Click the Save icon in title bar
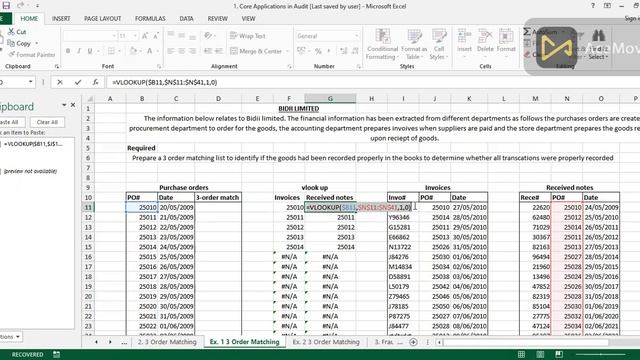Image resolution: width=640 pixels, height=360 pixels. point(6,6)
